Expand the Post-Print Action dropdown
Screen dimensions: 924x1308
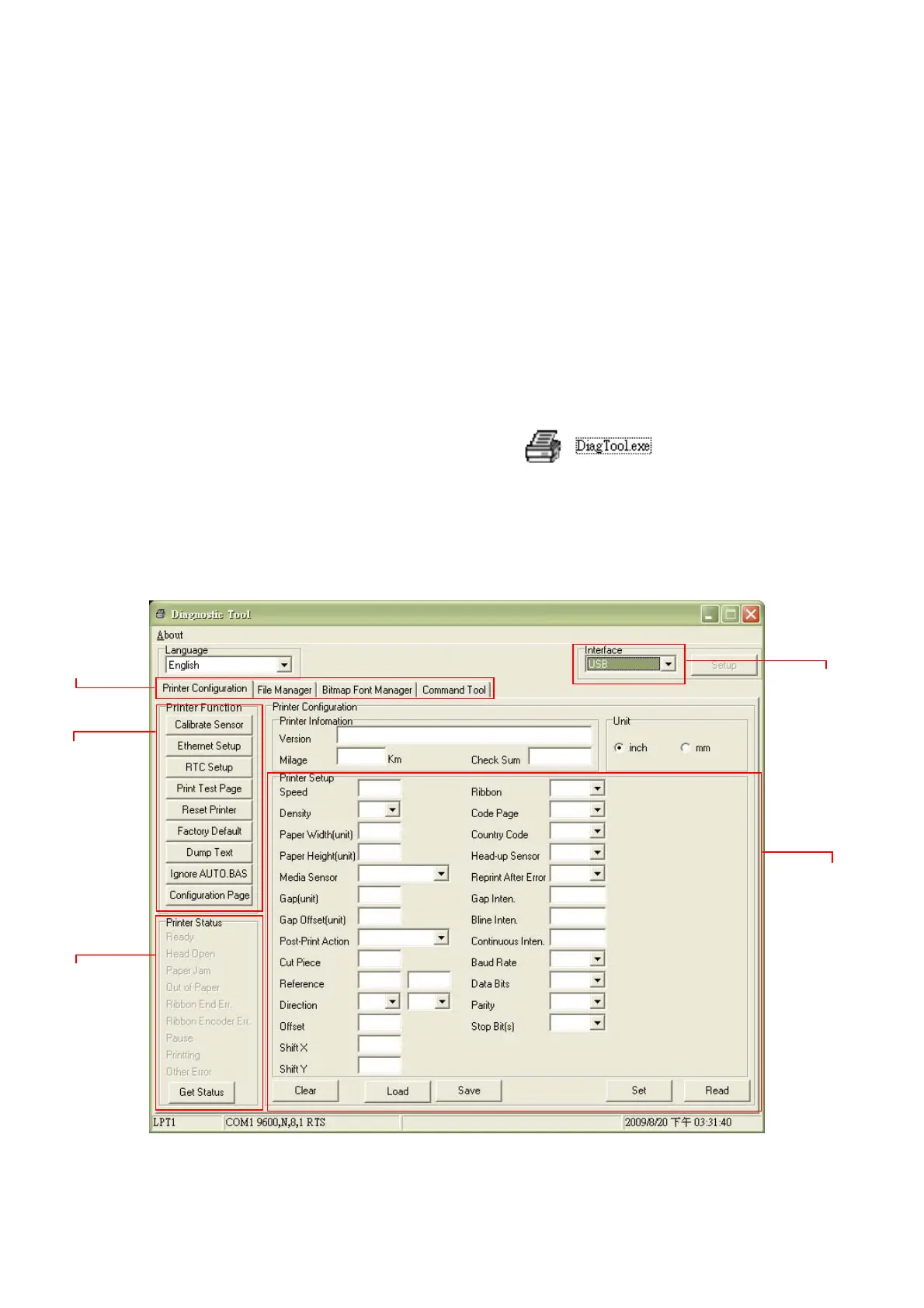[x=441, y=938]
